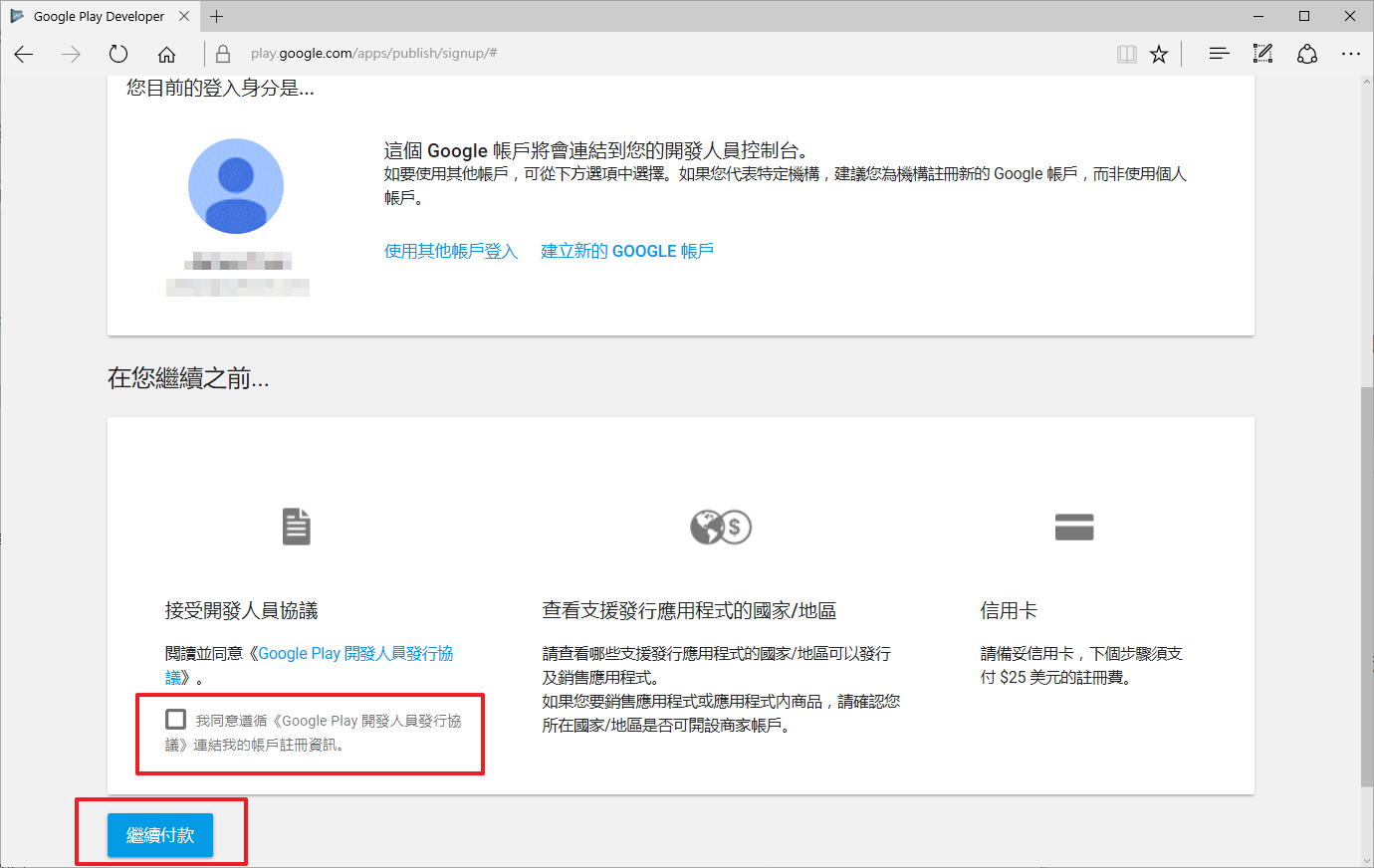Viewport: 1374px width, 868px height.
Task: Maximize the browser window
Action: point(1304,16)
